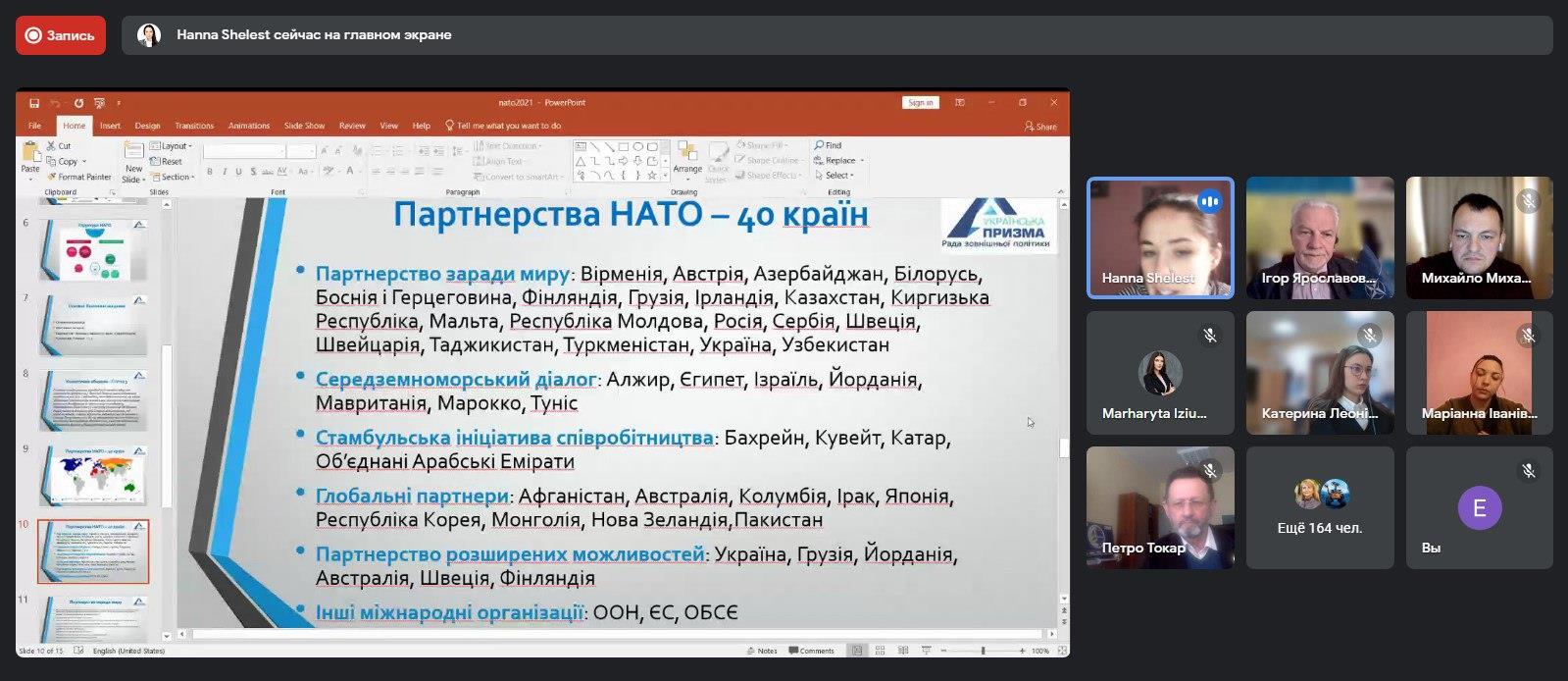
Task: Toggle text Shadow formatting
Action: tap(253, 172)
